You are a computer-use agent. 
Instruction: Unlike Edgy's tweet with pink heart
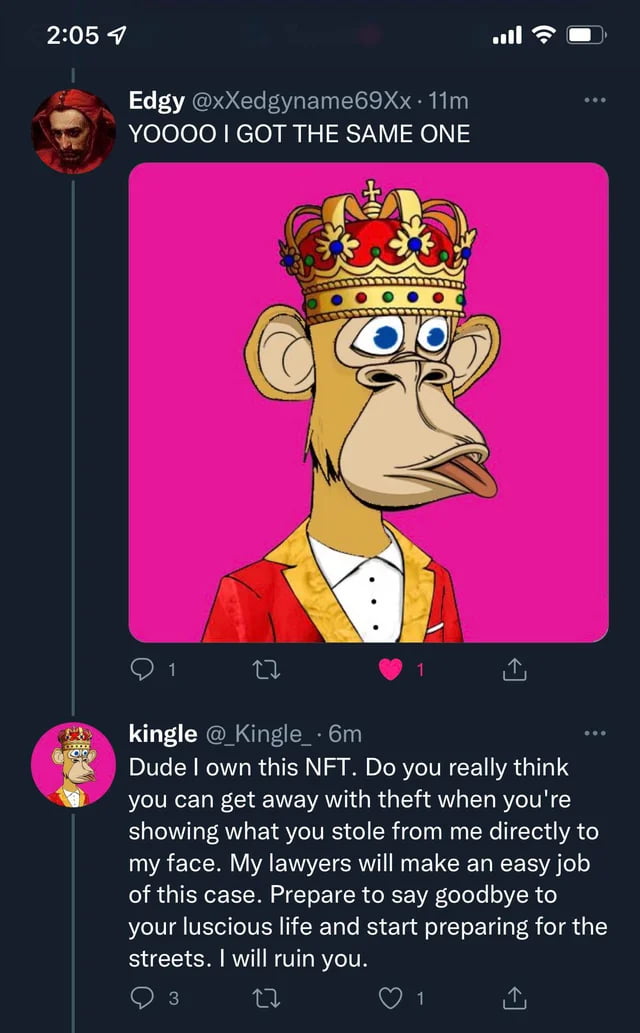coord(392,671)
